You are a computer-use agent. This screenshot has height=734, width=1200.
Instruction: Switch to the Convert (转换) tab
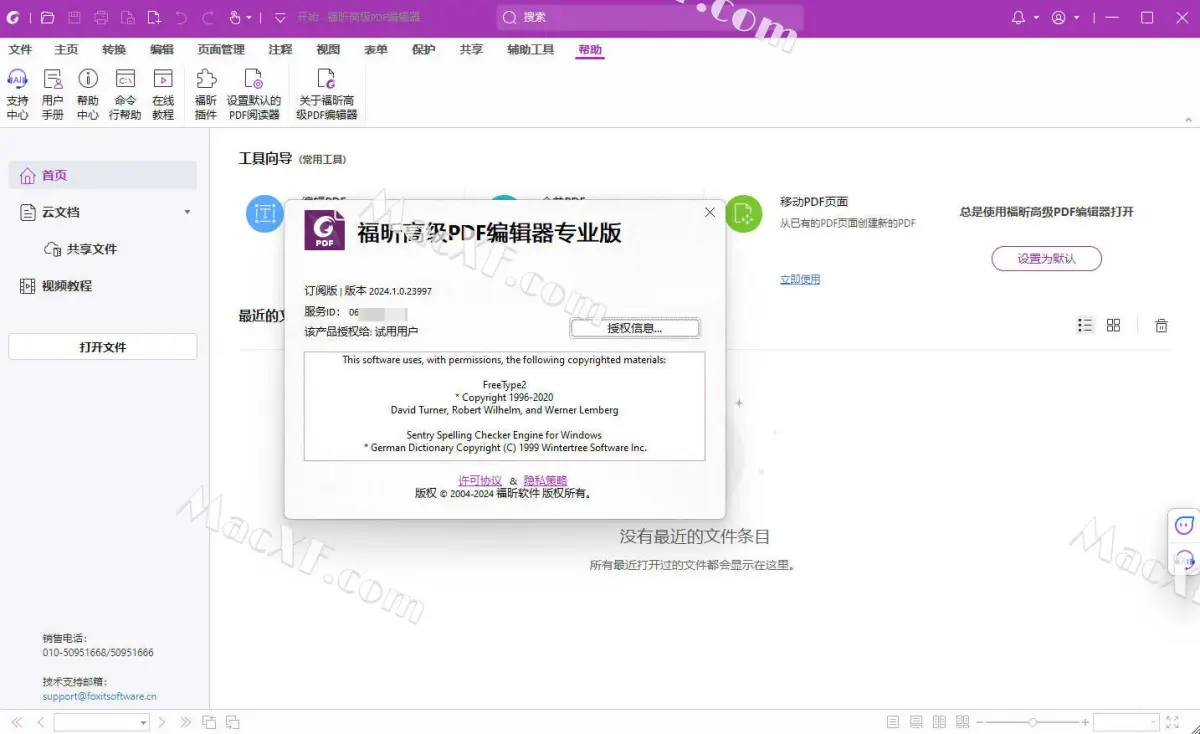pos(114,49)
